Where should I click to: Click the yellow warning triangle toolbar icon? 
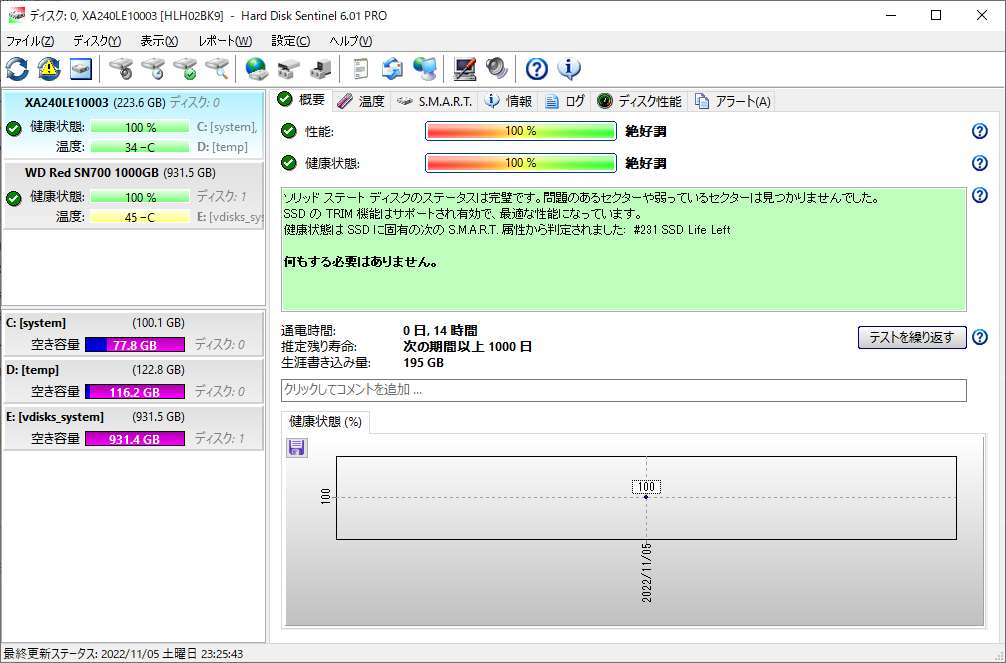coord(49,69)
